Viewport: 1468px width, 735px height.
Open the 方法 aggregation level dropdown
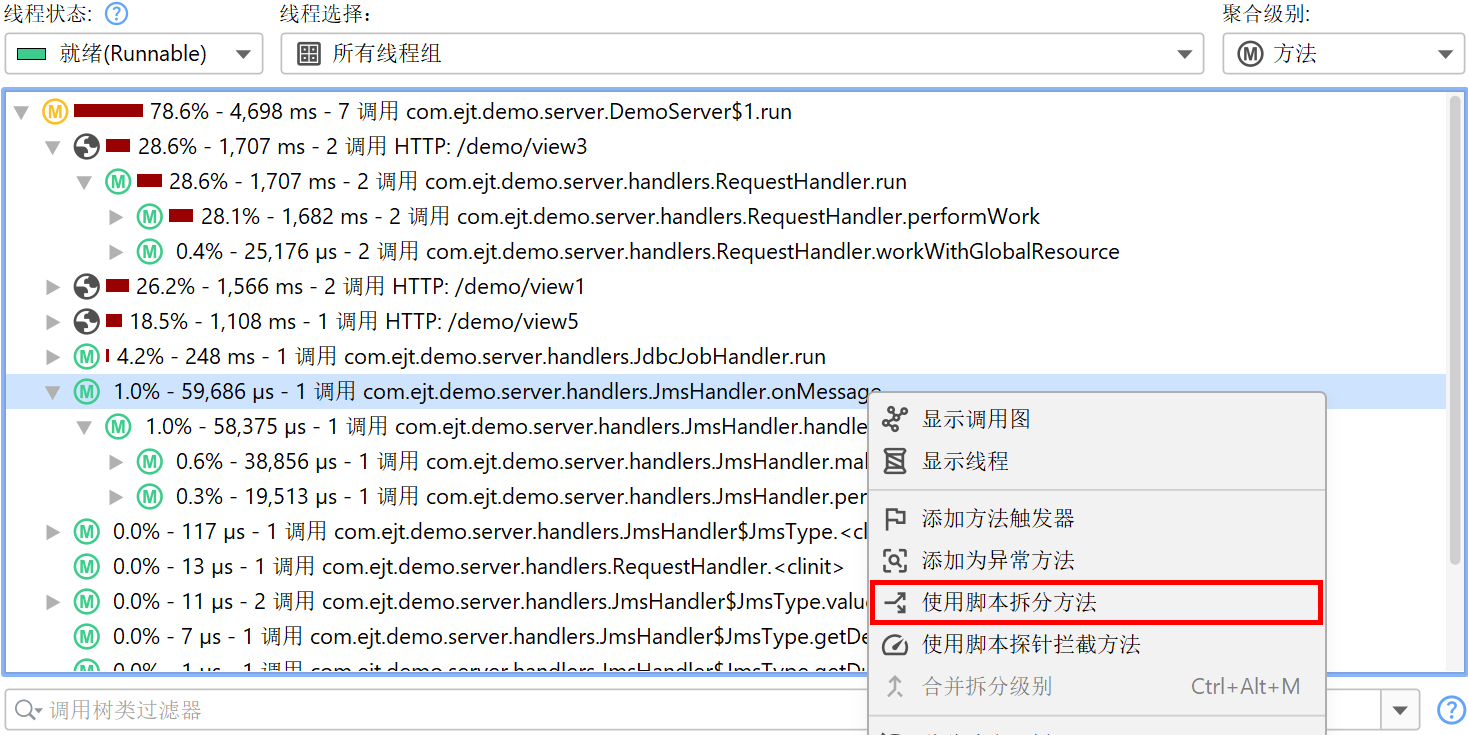point(1344,54)
